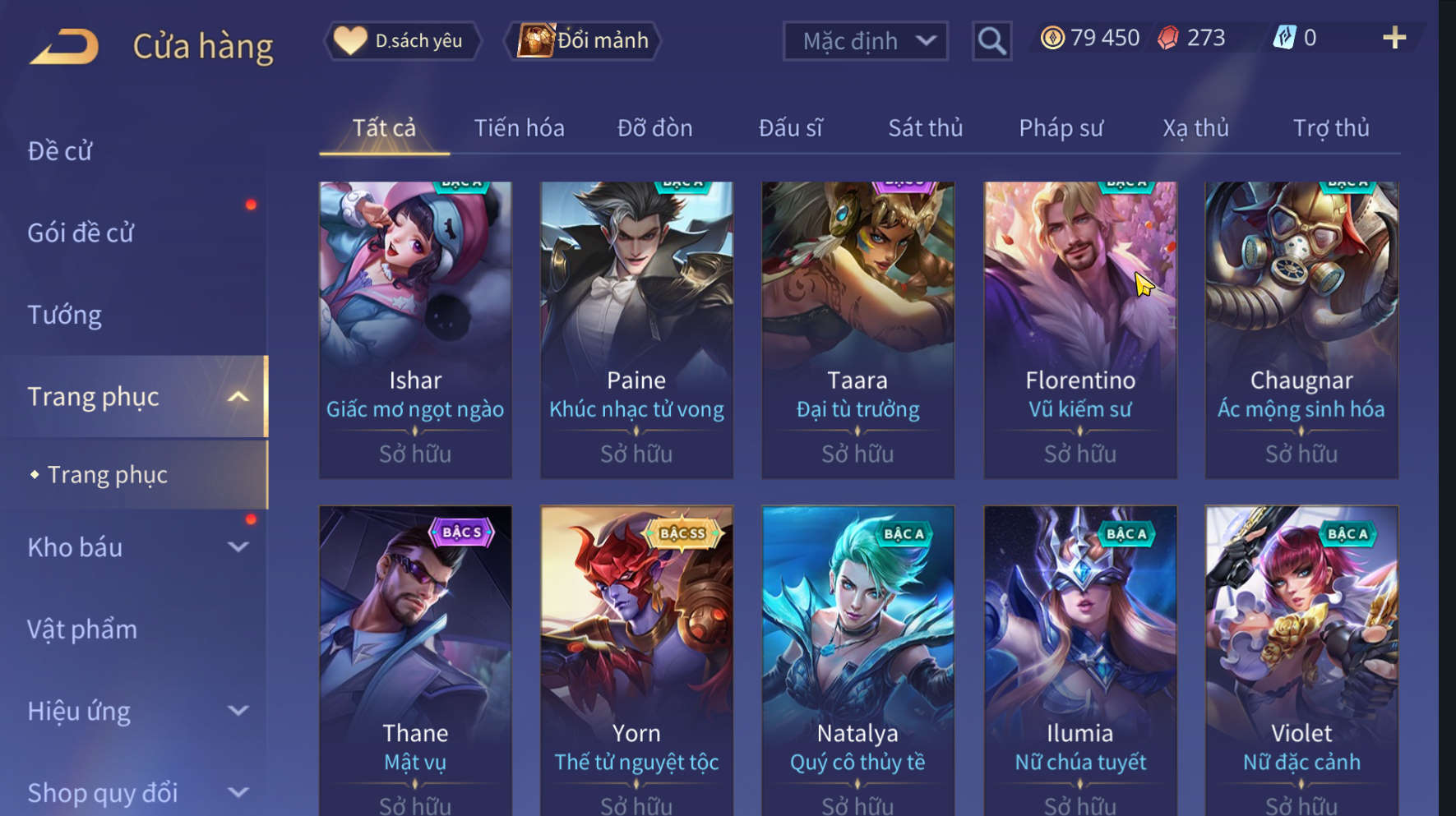The image size is (1456, 816).
Task: Switch to the Sát thủ tab
Action: pos(925,128)
